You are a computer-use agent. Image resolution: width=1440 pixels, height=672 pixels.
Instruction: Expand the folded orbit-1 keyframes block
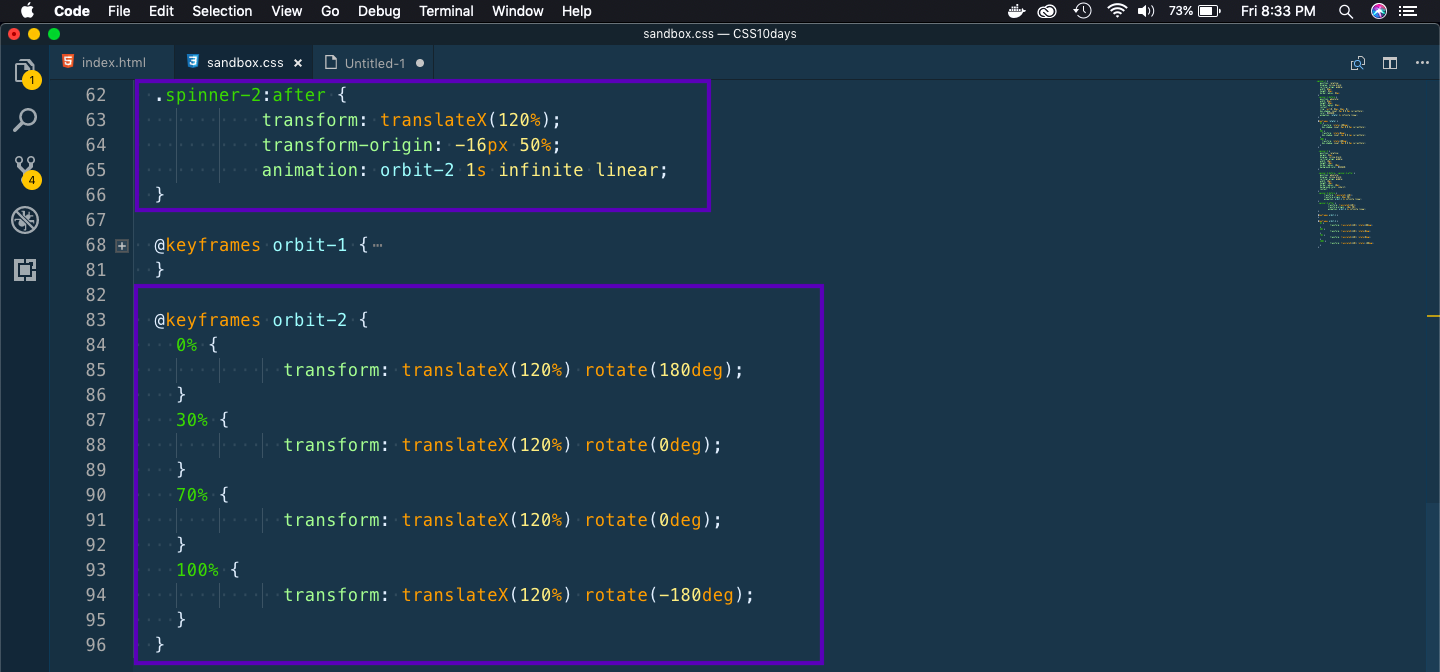coord(122,245)
